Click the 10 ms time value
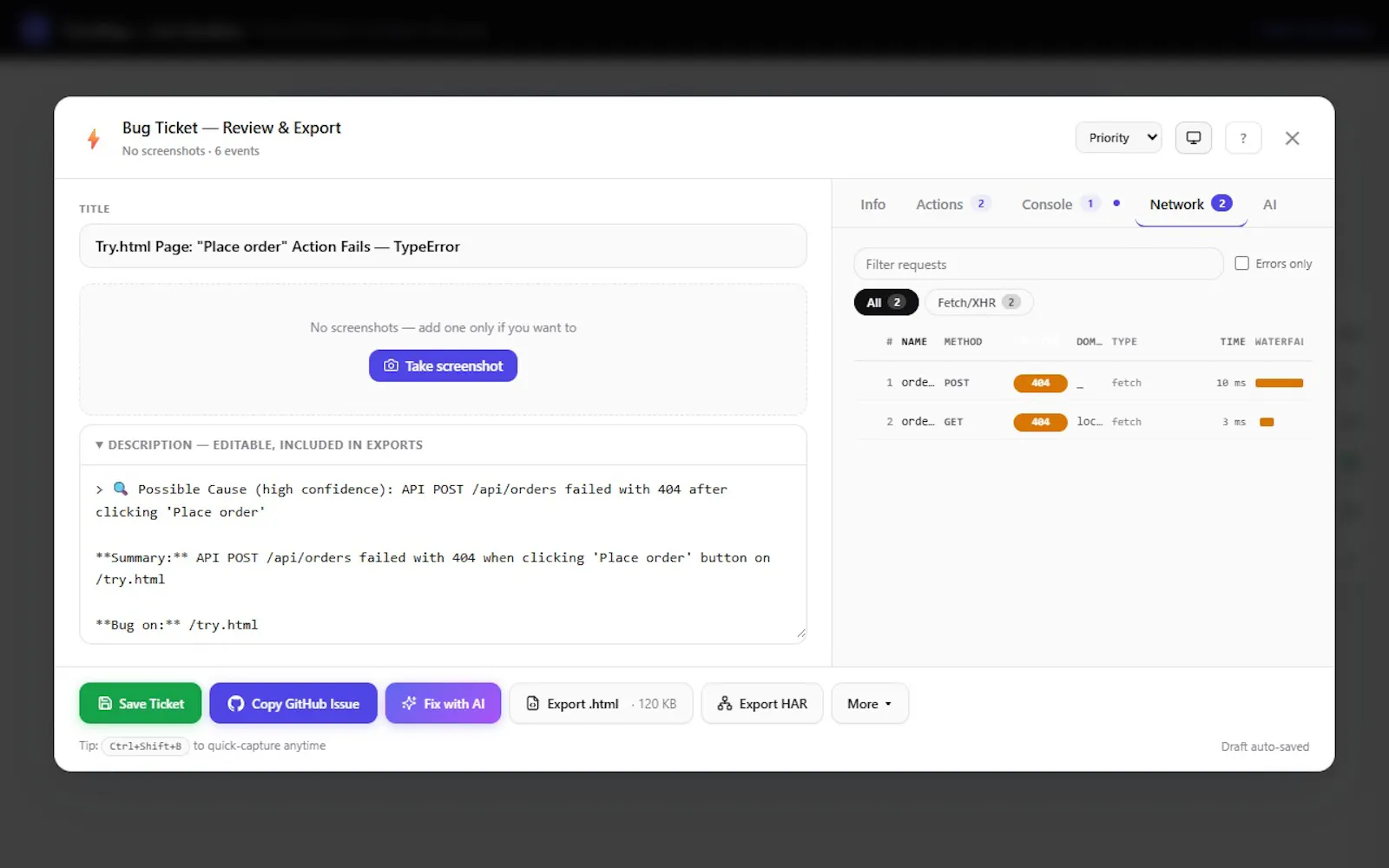 tap(1231, 383)
